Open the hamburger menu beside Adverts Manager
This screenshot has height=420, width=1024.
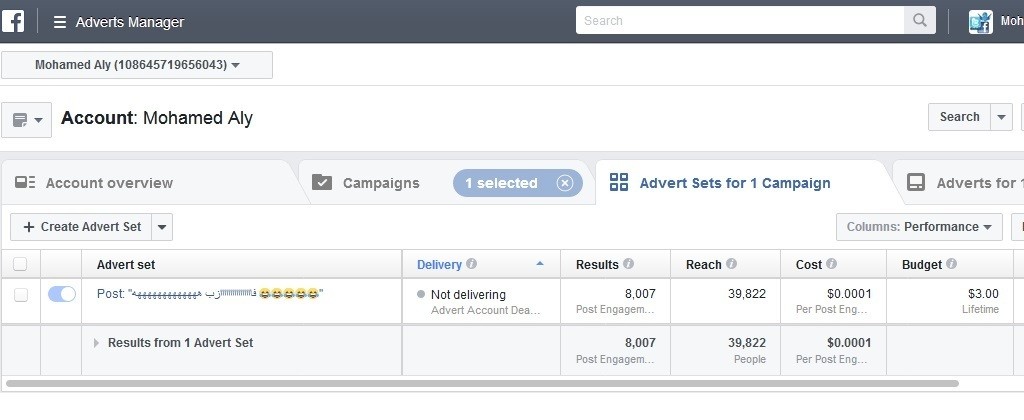(x=60, y=22)
